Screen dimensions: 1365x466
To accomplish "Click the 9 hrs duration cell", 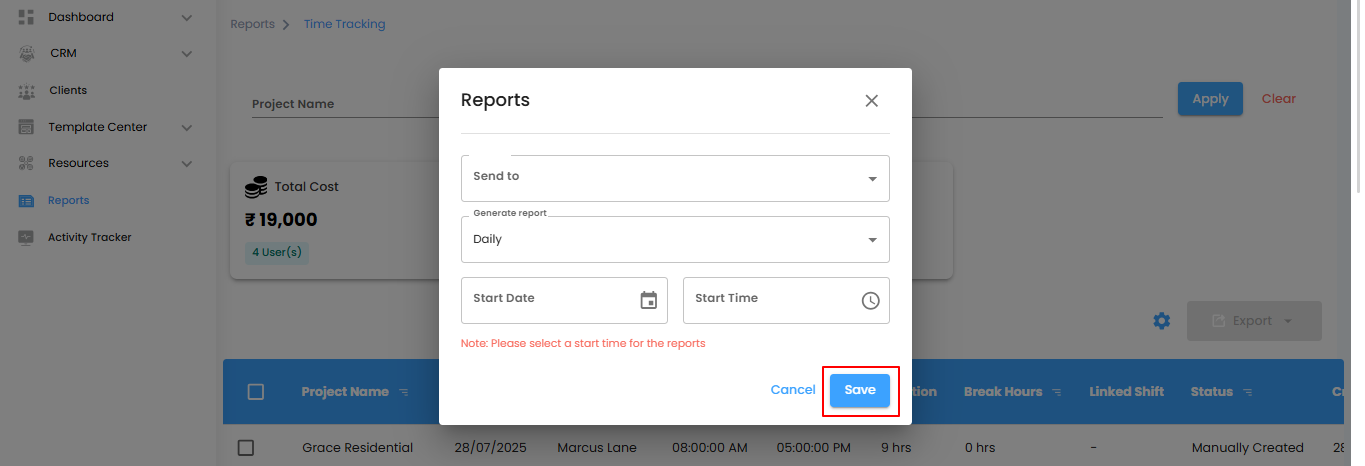I will tap(896, 448).
